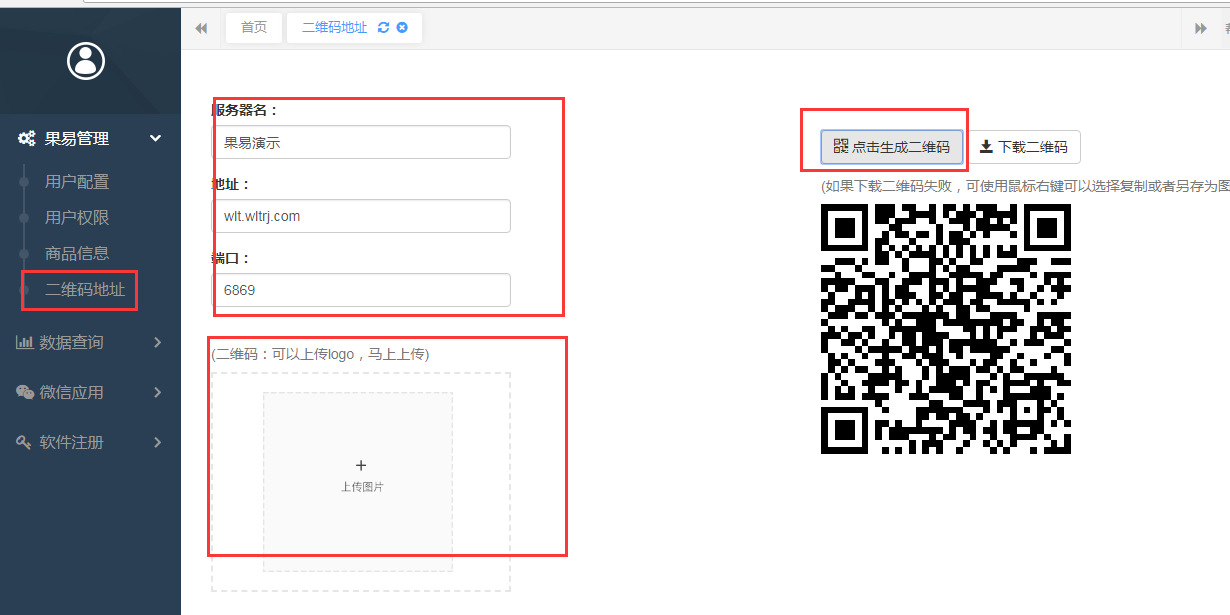
Task: Switch to the 首页 tab
Action: 254,28
